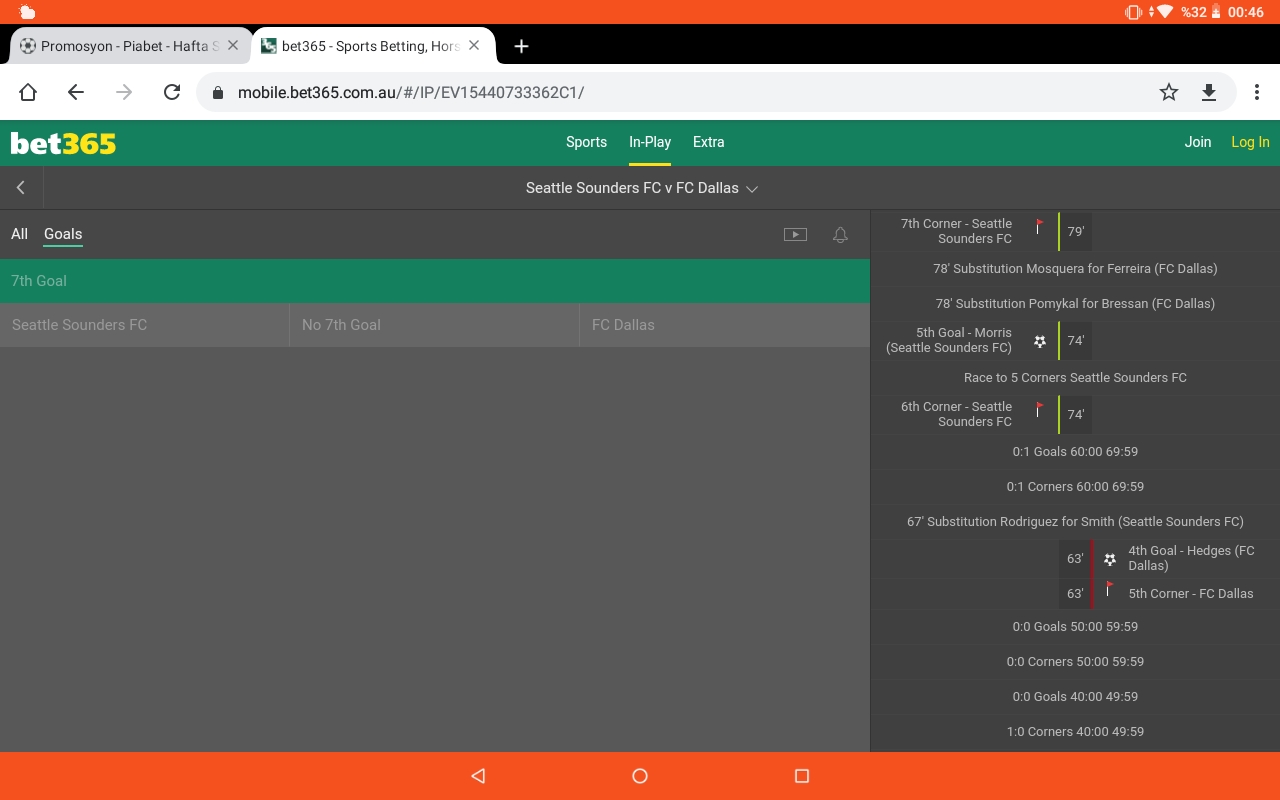
Task: Click soccer ball icon for 4th Goal Hedges
Action: 1110,559
